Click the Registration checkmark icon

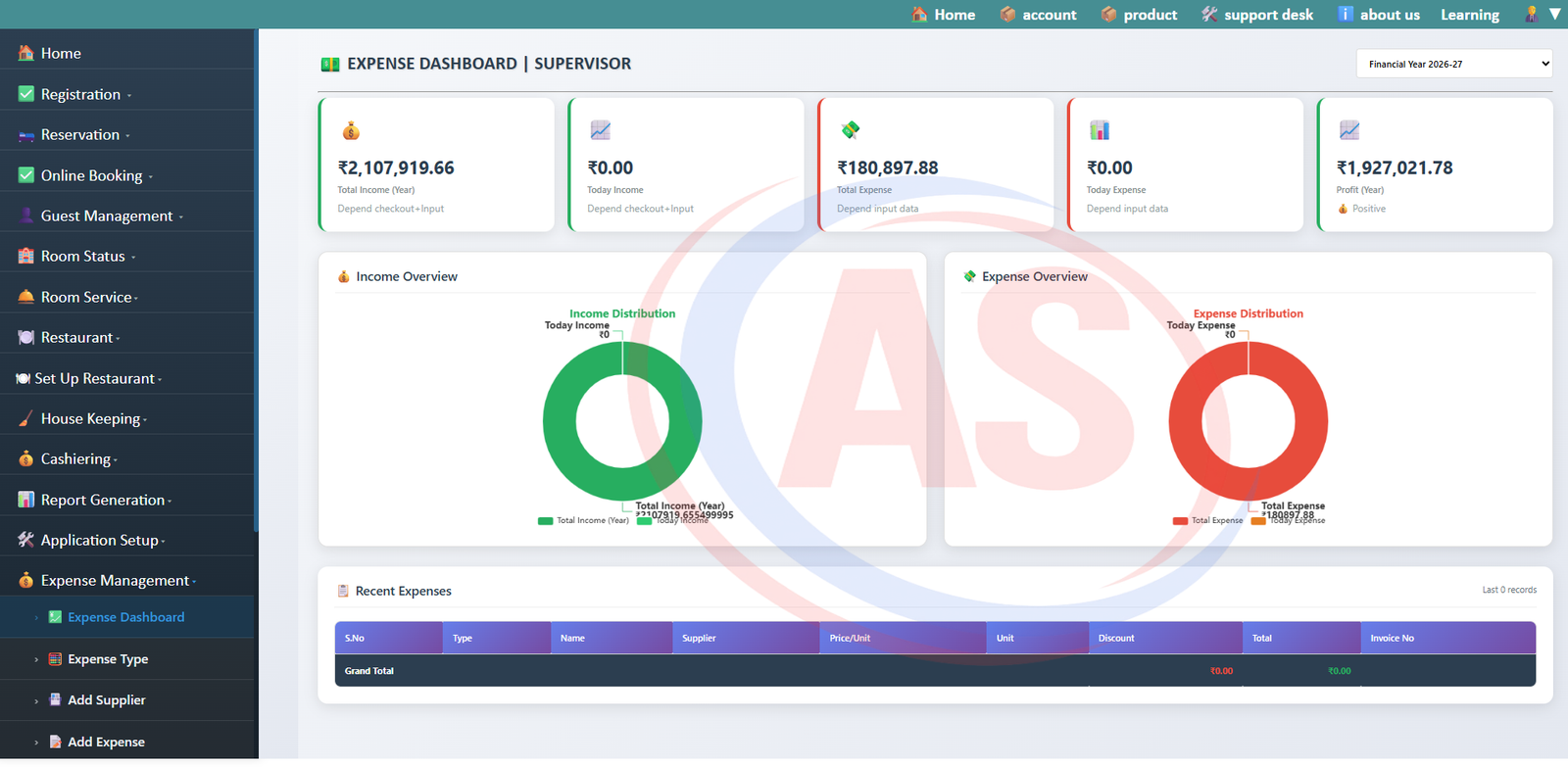26,94
